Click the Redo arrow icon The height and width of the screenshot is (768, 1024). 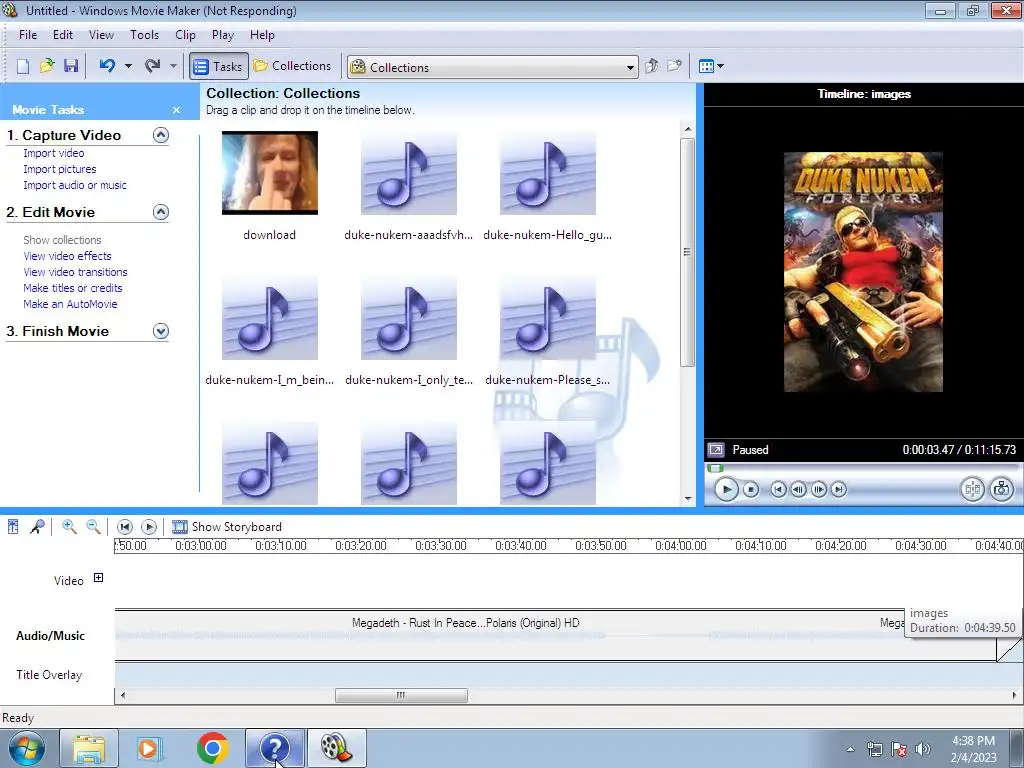[x=153, y=66]
